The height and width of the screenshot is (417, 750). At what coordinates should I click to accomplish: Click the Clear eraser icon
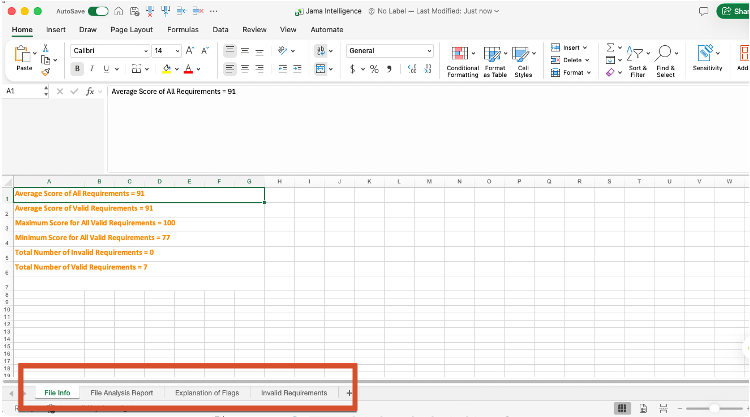(610, 72)
